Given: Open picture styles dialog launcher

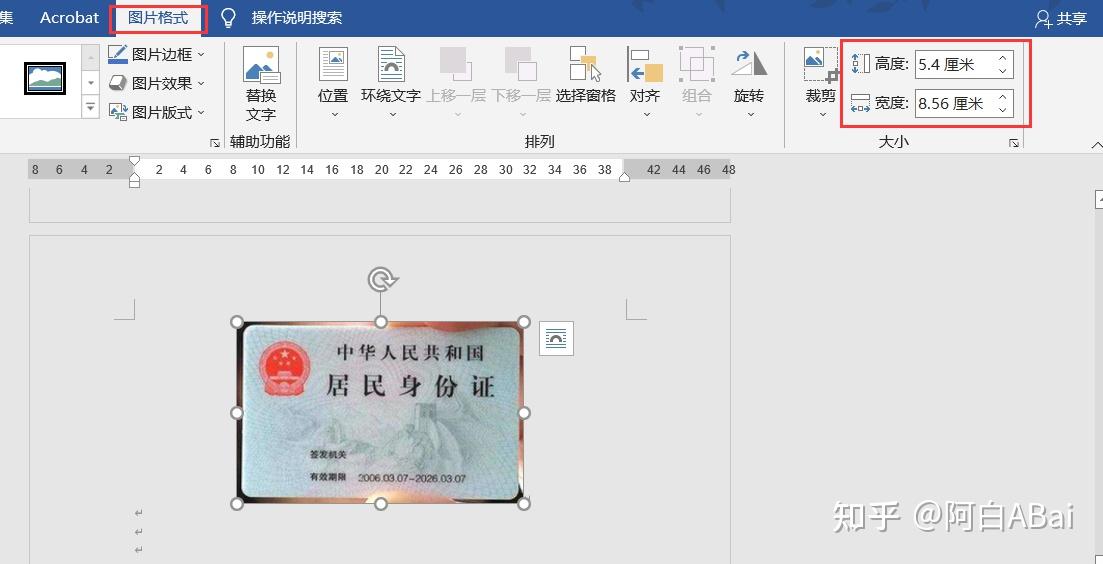Looking at the screenshot, I should (x=215, y=143).
